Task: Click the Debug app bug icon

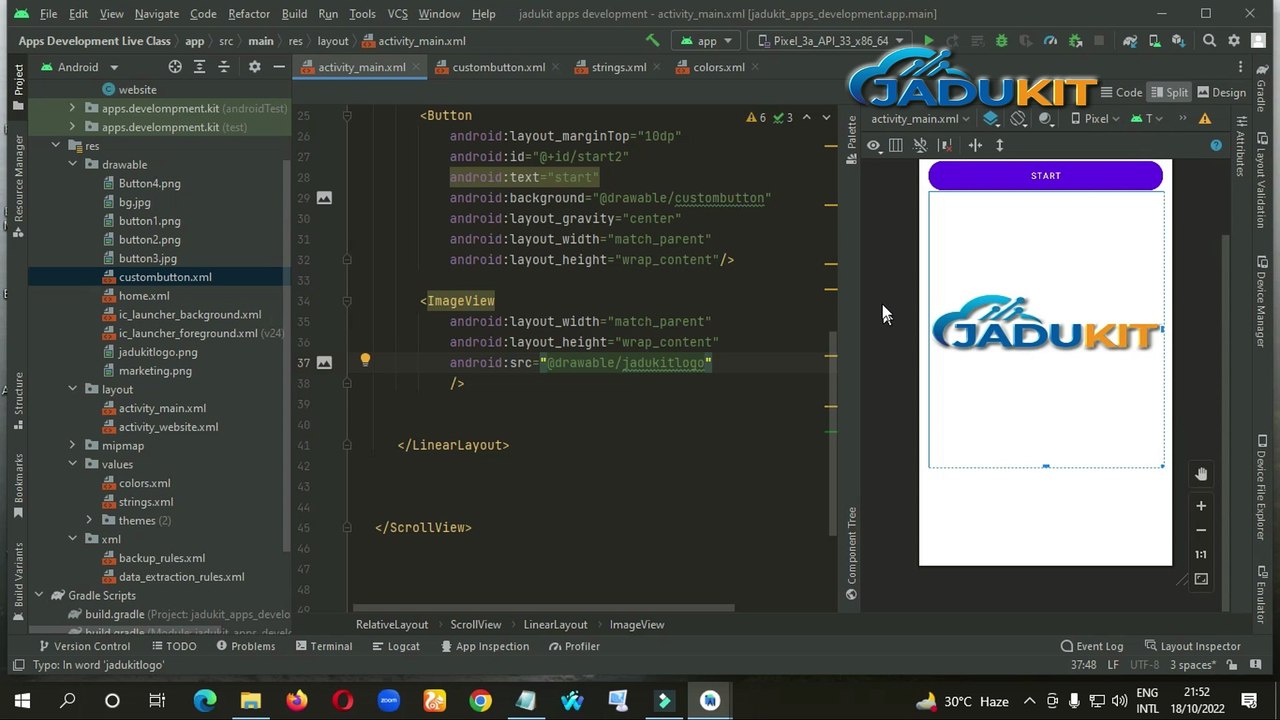Action: point(1002,41)
